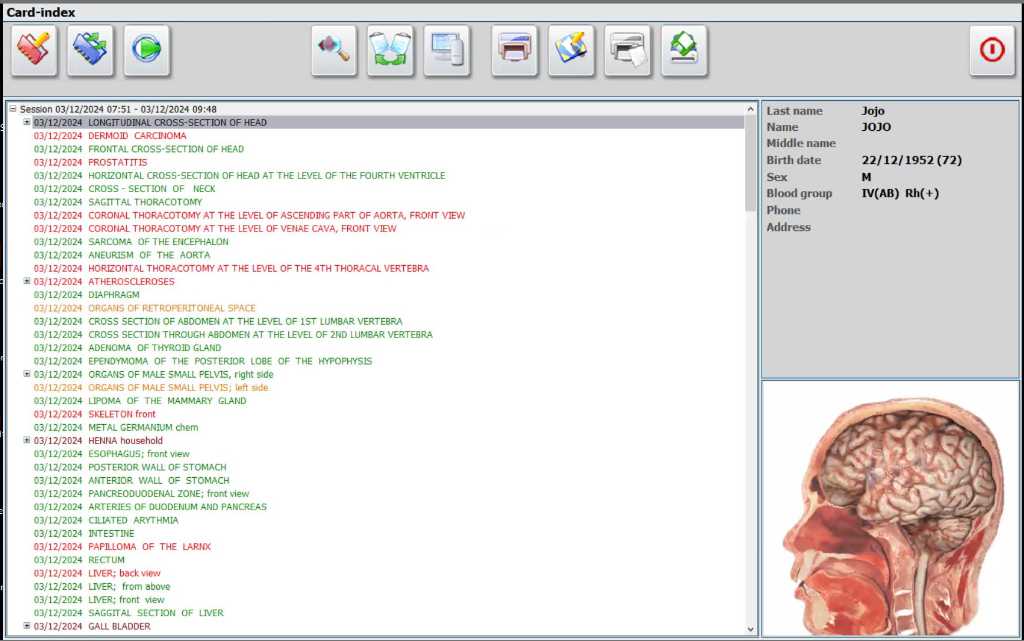Click the blood group value IV(AB) Rh(+)
Viewport: 1024px width, 641px height.
(x=900, y=193)
